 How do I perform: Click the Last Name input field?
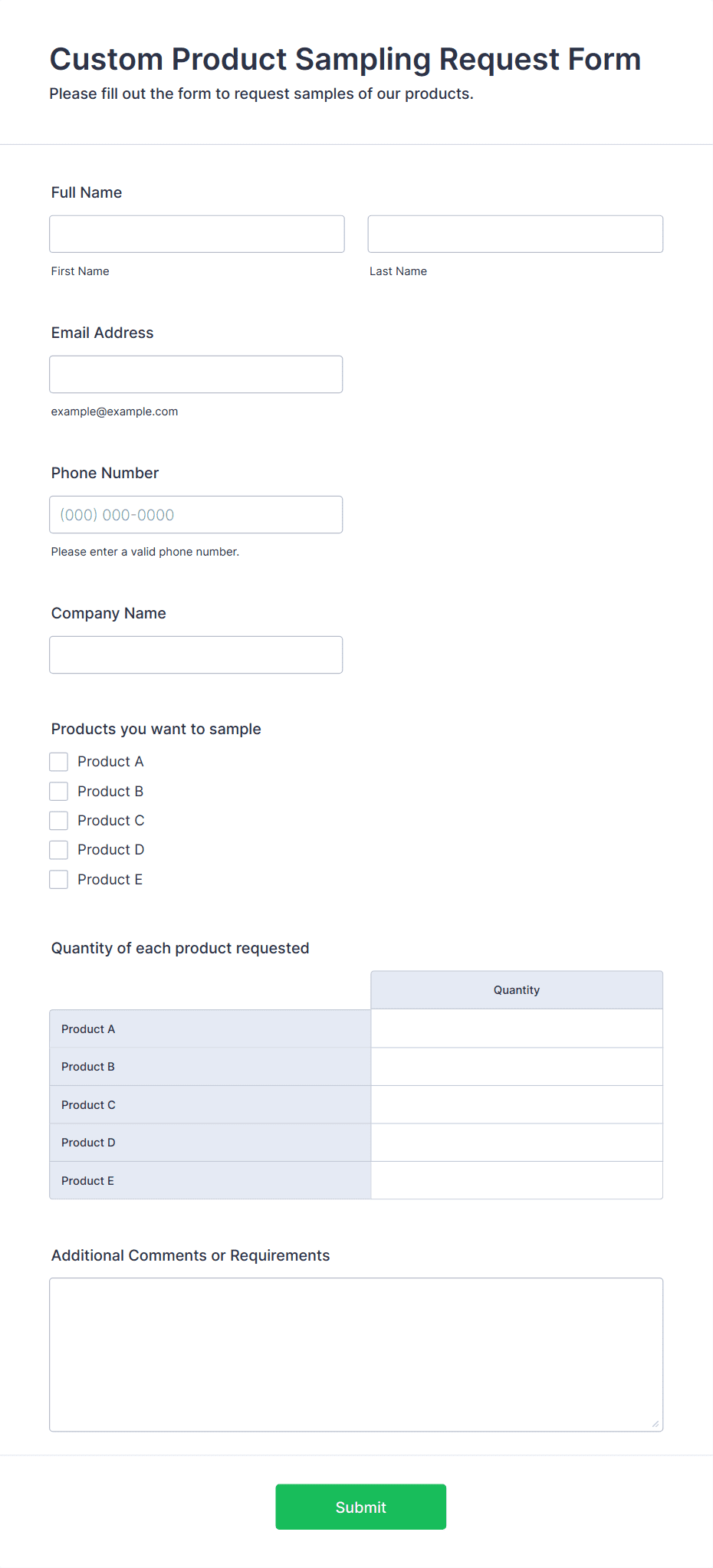tap(515, 234)
